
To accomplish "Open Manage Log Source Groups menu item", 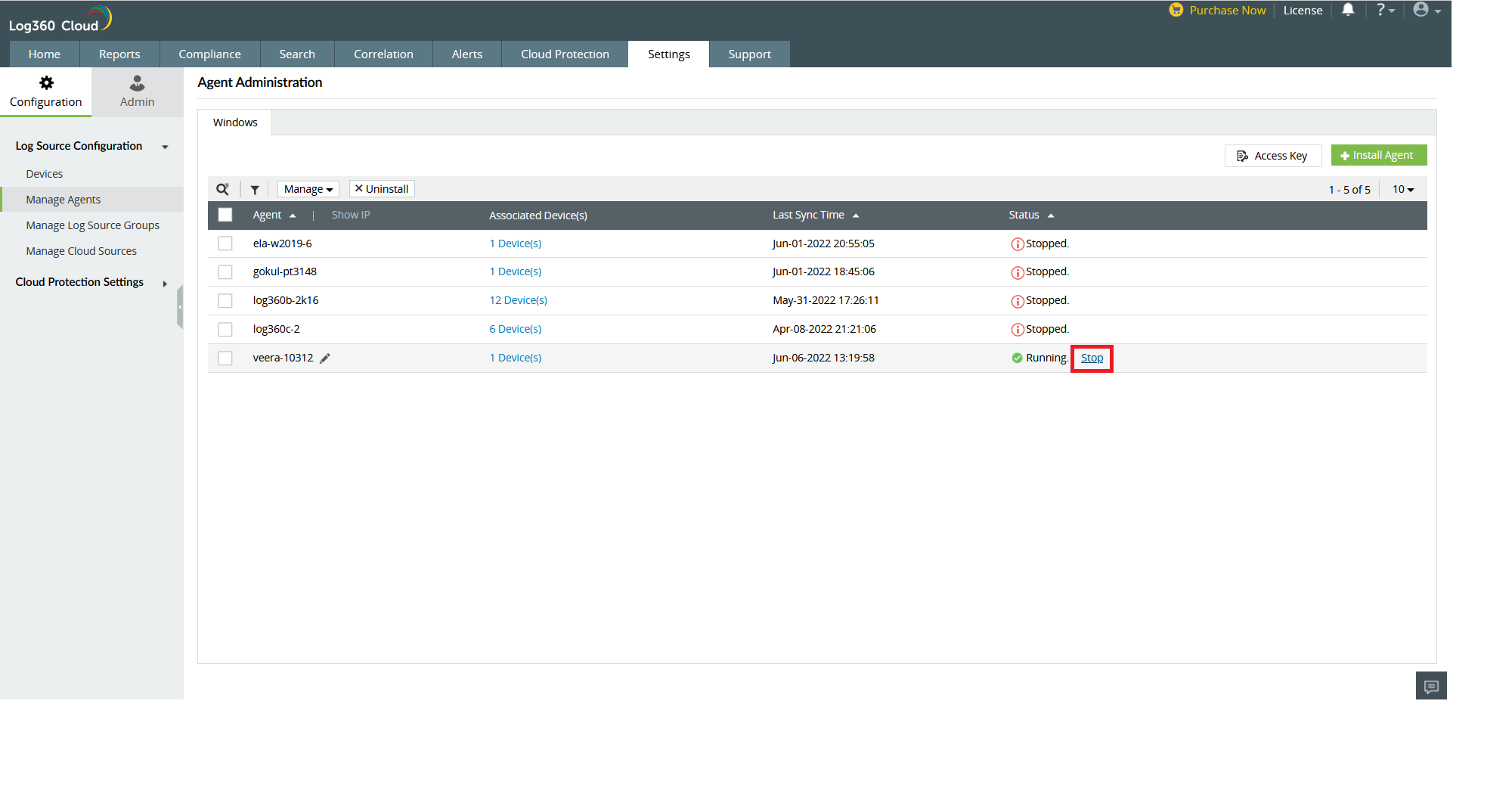I will (92, 225).
